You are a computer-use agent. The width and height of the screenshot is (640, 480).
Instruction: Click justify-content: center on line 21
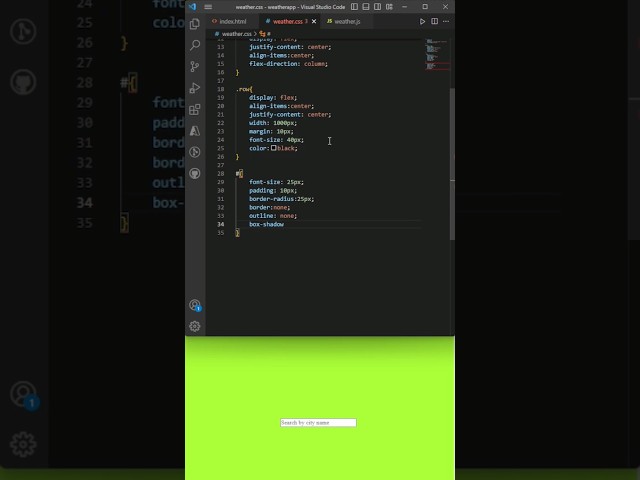coord(290,114)
